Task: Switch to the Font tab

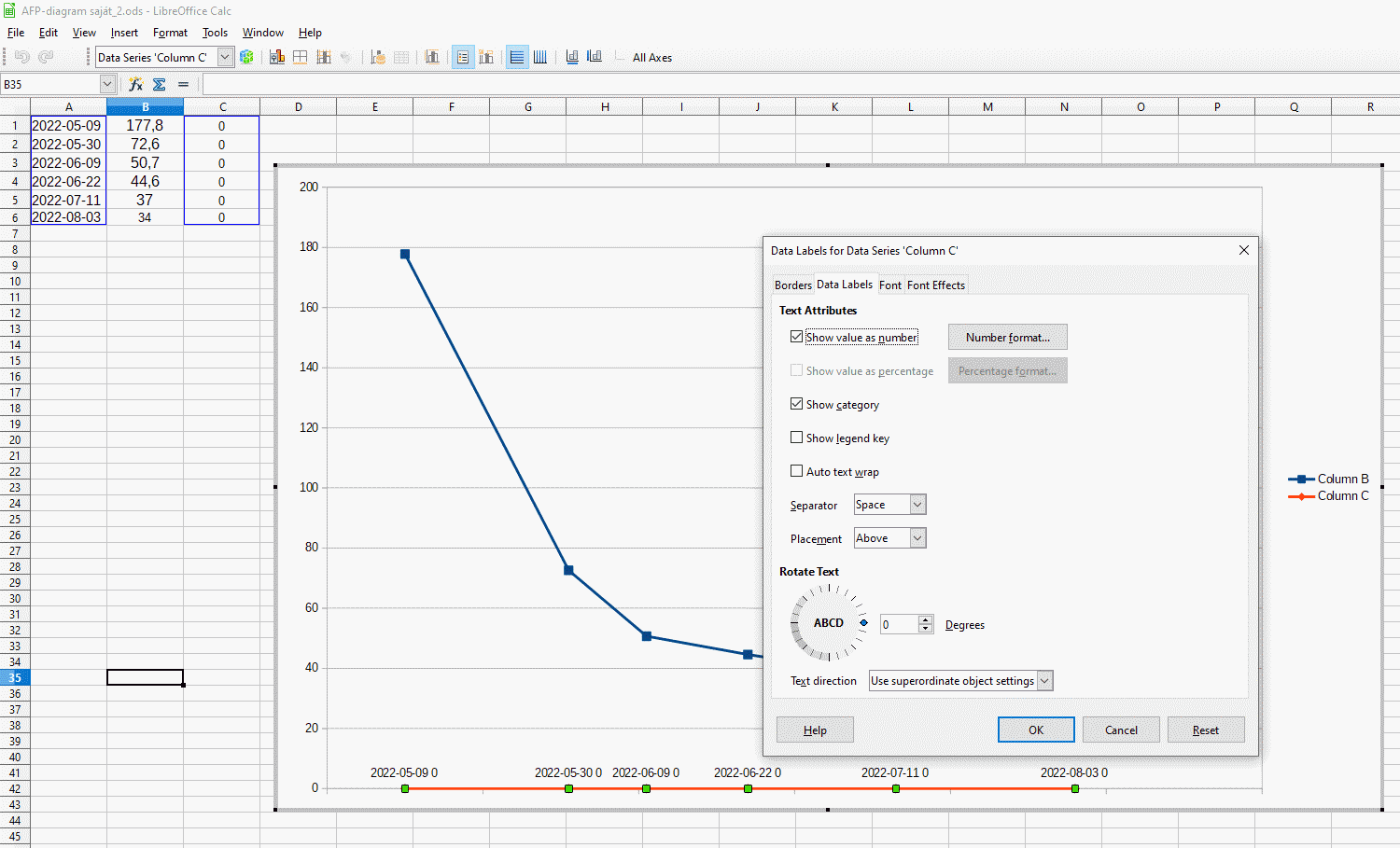Action: click(x=890, y=285)
